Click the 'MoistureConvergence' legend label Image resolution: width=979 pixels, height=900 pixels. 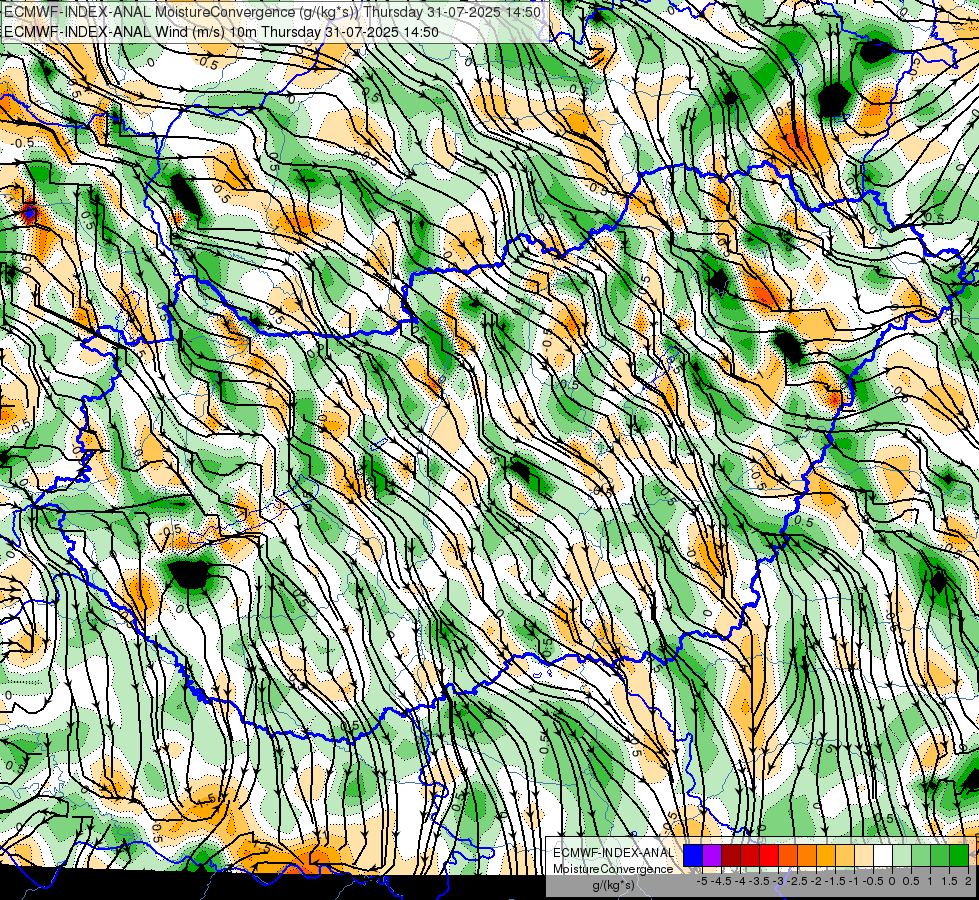613,869
